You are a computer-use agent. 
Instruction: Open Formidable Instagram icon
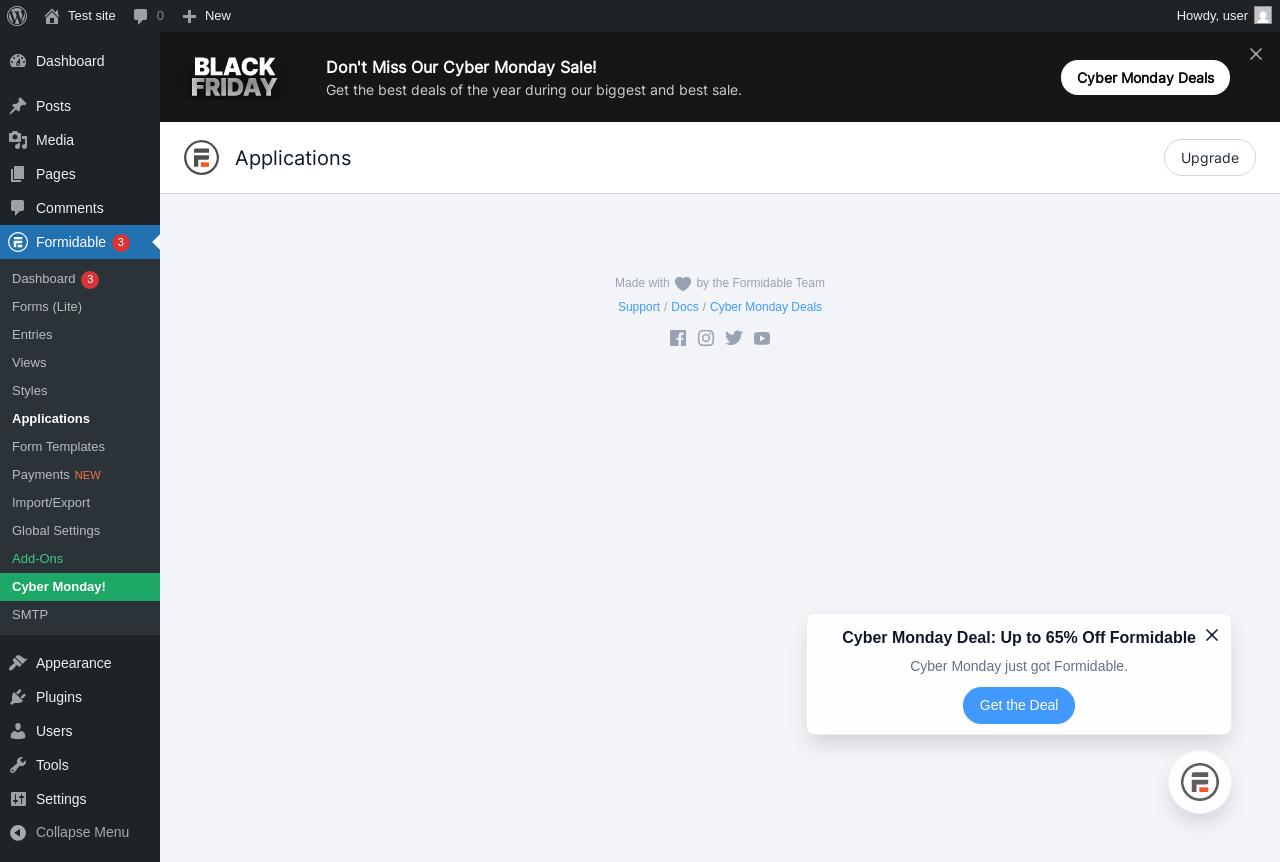click(x=706, y=338)
